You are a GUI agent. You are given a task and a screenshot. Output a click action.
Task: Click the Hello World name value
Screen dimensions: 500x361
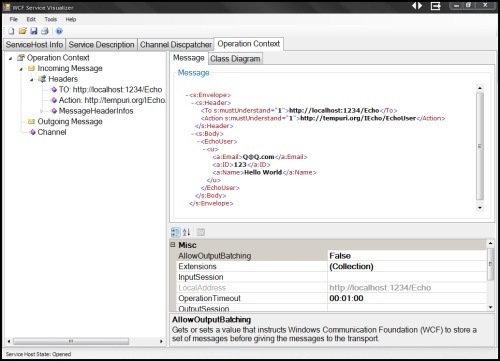tap(263, 172)
